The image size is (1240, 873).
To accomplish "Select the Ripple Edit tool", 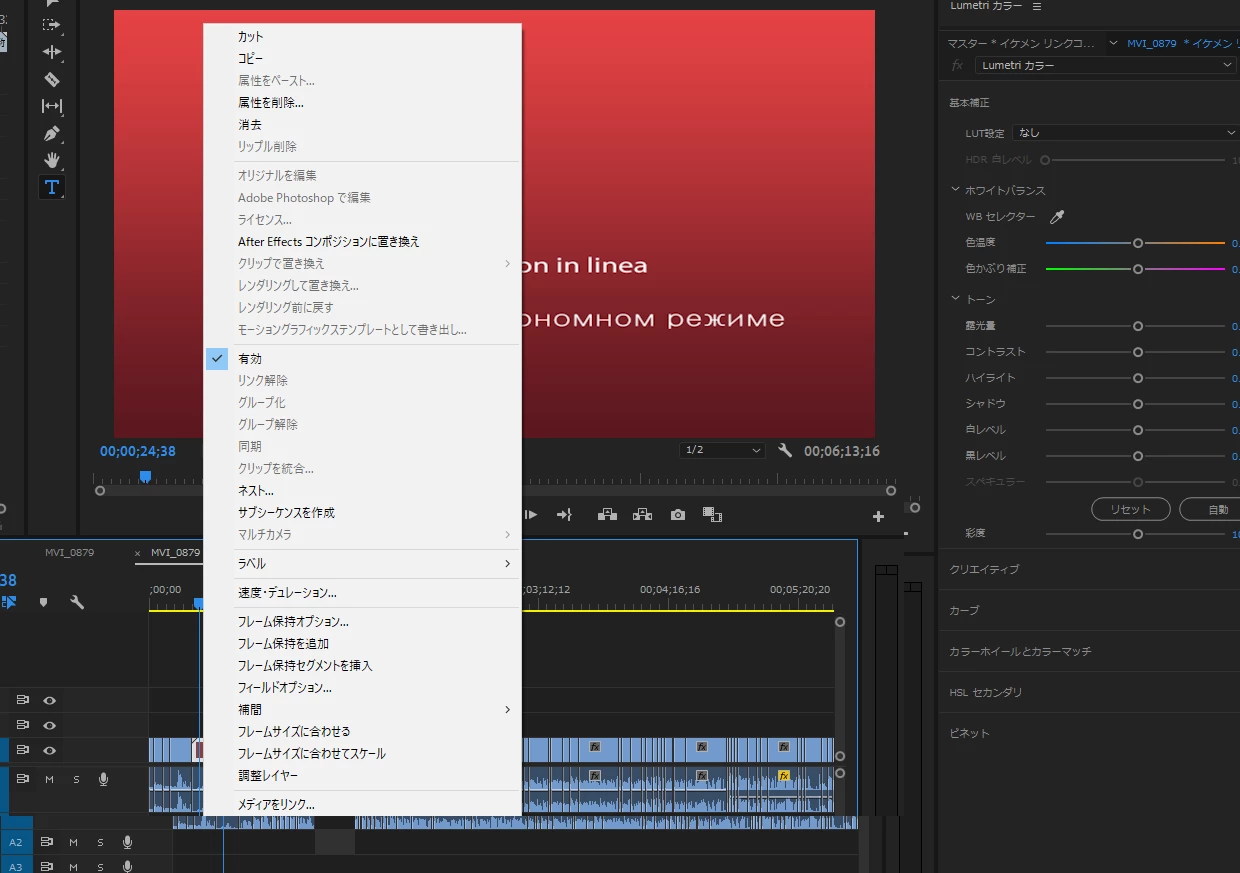I will click(x=52, y=52).
